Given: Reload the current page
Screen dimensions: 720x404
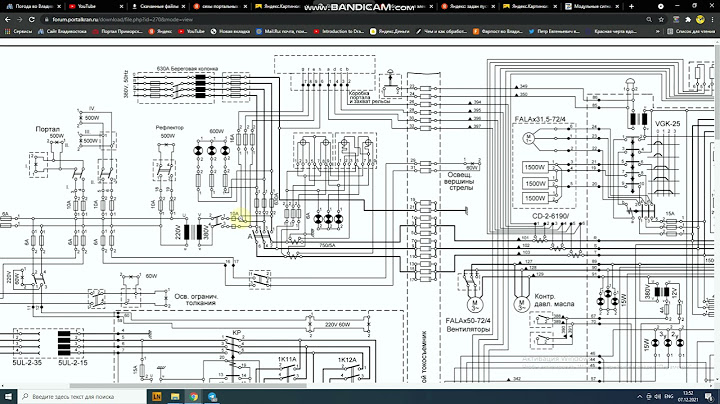Looking at the screenshot, I should click(x=32, y=20).
